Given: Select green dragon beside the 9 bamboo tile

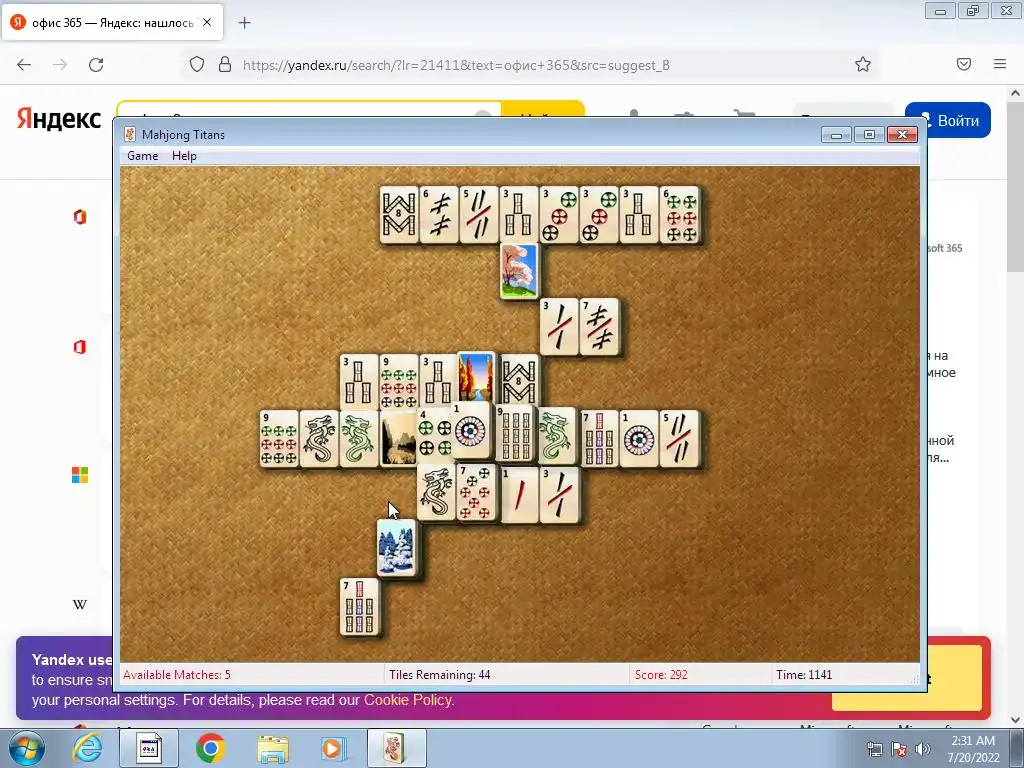Looking at the screenshot, I should coord(557,436).
